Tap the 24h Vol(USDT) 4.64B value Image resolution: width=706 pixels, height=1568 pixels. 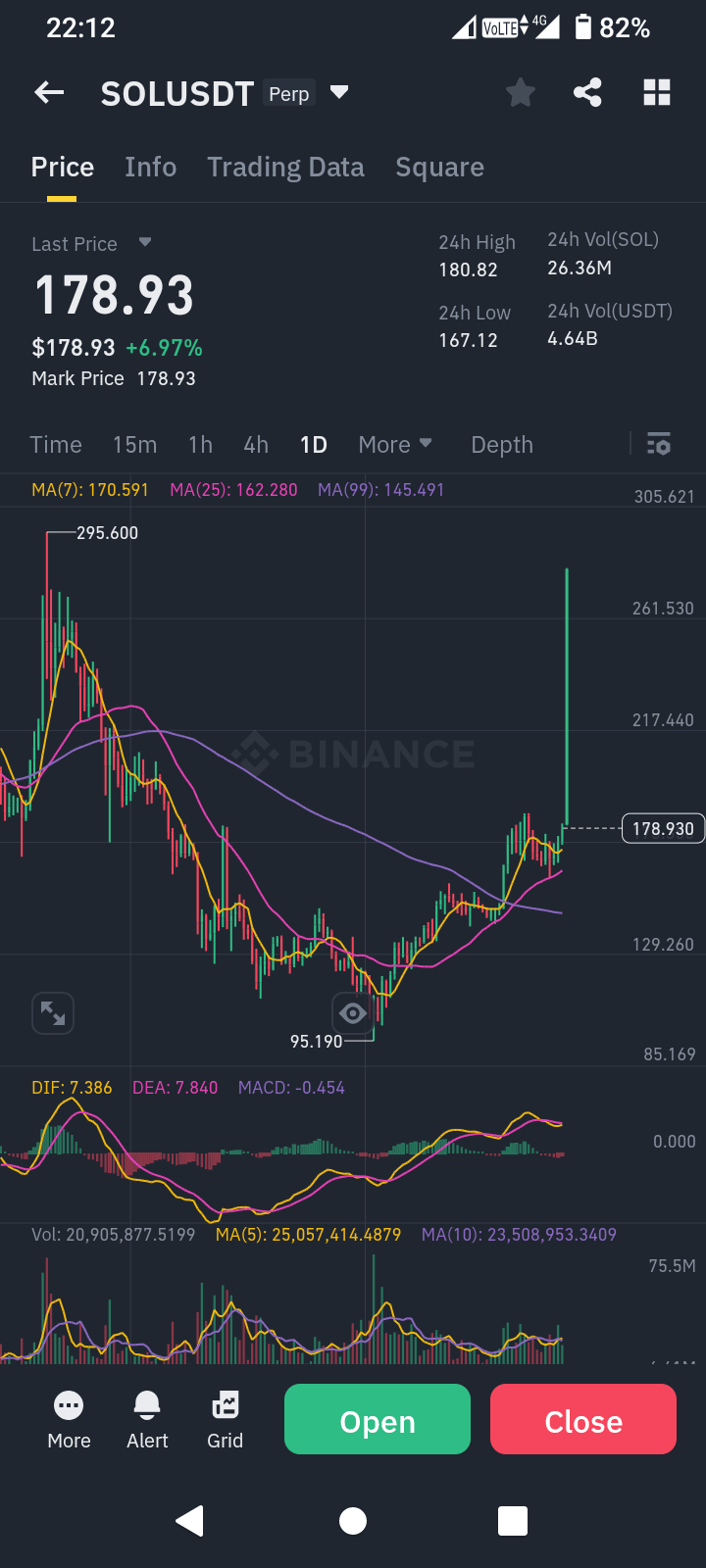573,338
